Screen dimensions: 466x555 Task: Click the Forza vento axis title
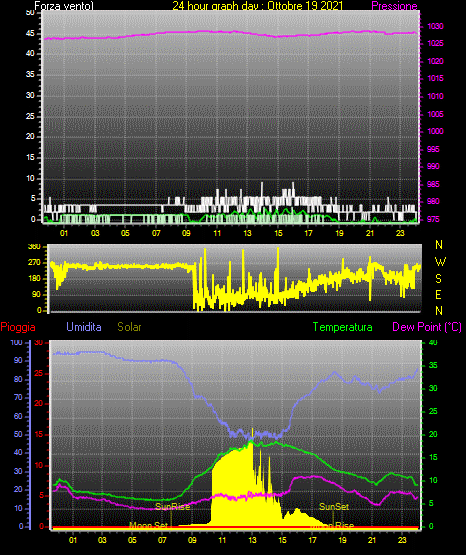click(64, 6)
